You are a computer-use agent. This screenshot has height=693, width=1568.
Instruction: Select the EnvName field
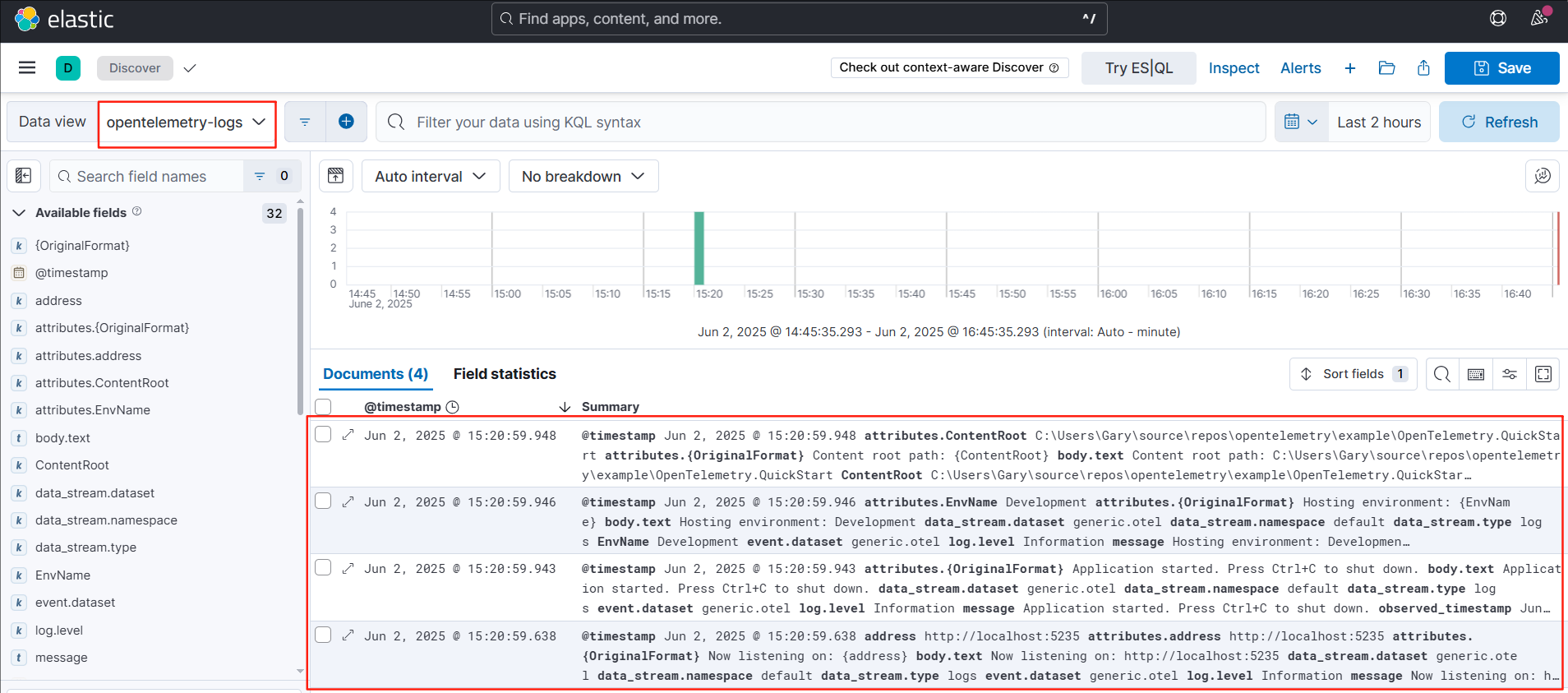point(62,575)
